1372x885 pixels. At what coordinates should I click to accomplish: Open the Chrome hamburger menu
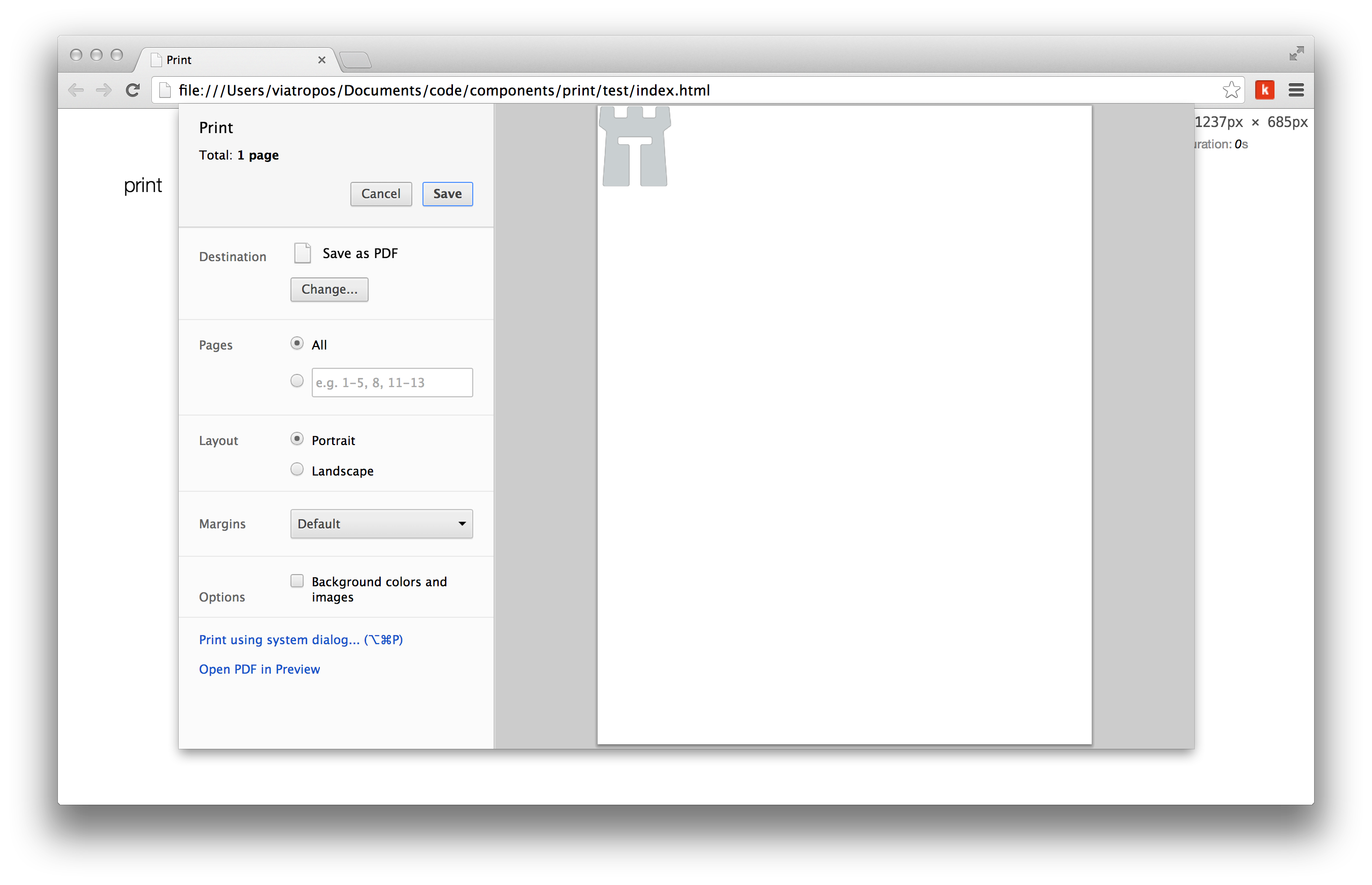click(x=1296, y=90)
